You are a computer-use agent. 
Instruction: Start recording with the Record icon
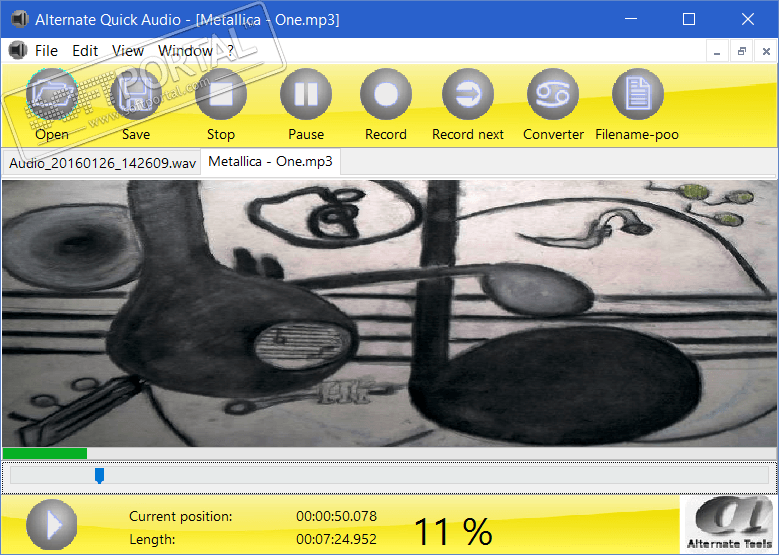tap(386, 94)
